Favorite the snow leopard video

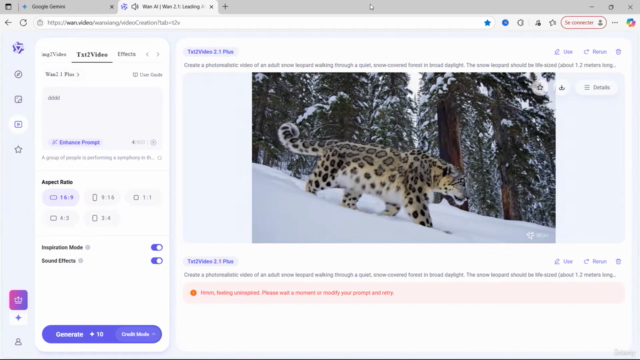click(x=540, y=87)
